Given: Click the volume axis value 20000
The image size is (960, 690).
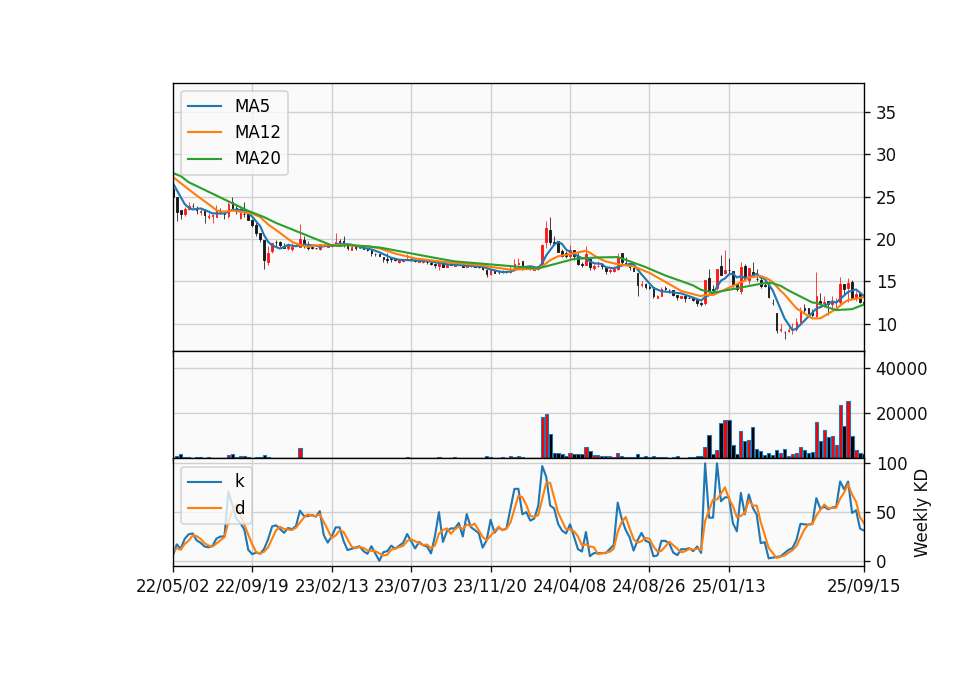Looking at the screenshot, I should tap(901, 414).
